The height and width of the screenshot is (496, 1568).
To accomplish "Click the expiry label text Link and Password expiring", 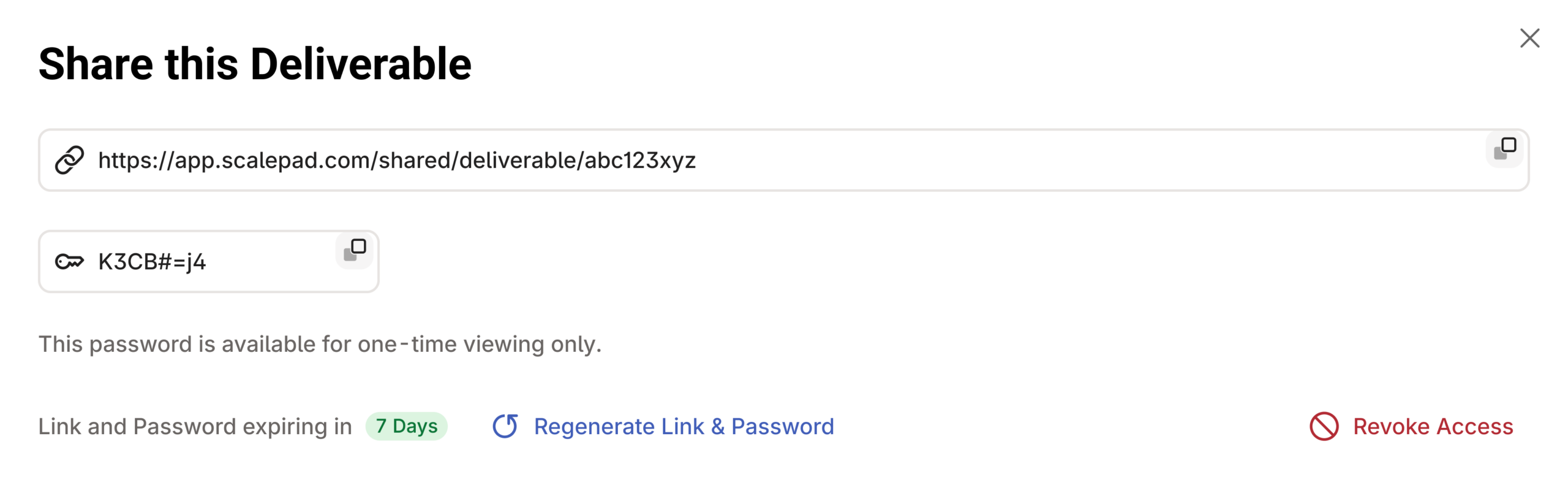I will click(195, 425).
